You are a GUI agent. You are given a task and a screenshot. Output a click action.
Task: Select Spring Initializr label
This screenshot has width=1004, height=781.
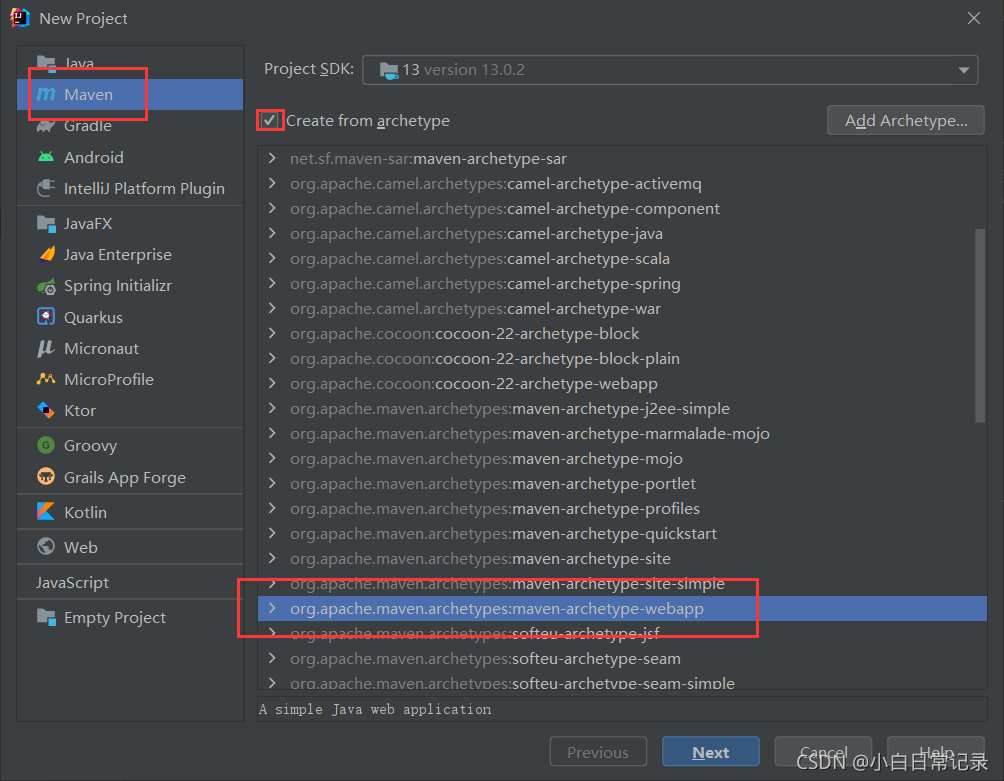coord(118,286)
